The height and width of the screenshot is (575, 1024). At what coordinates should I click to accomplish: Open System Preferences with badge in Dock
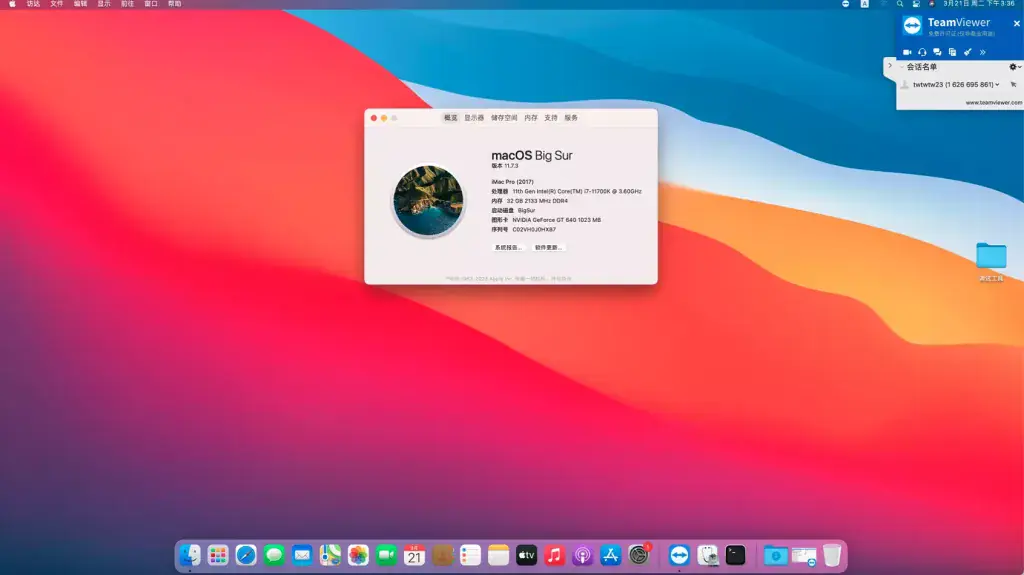[639, 555]
